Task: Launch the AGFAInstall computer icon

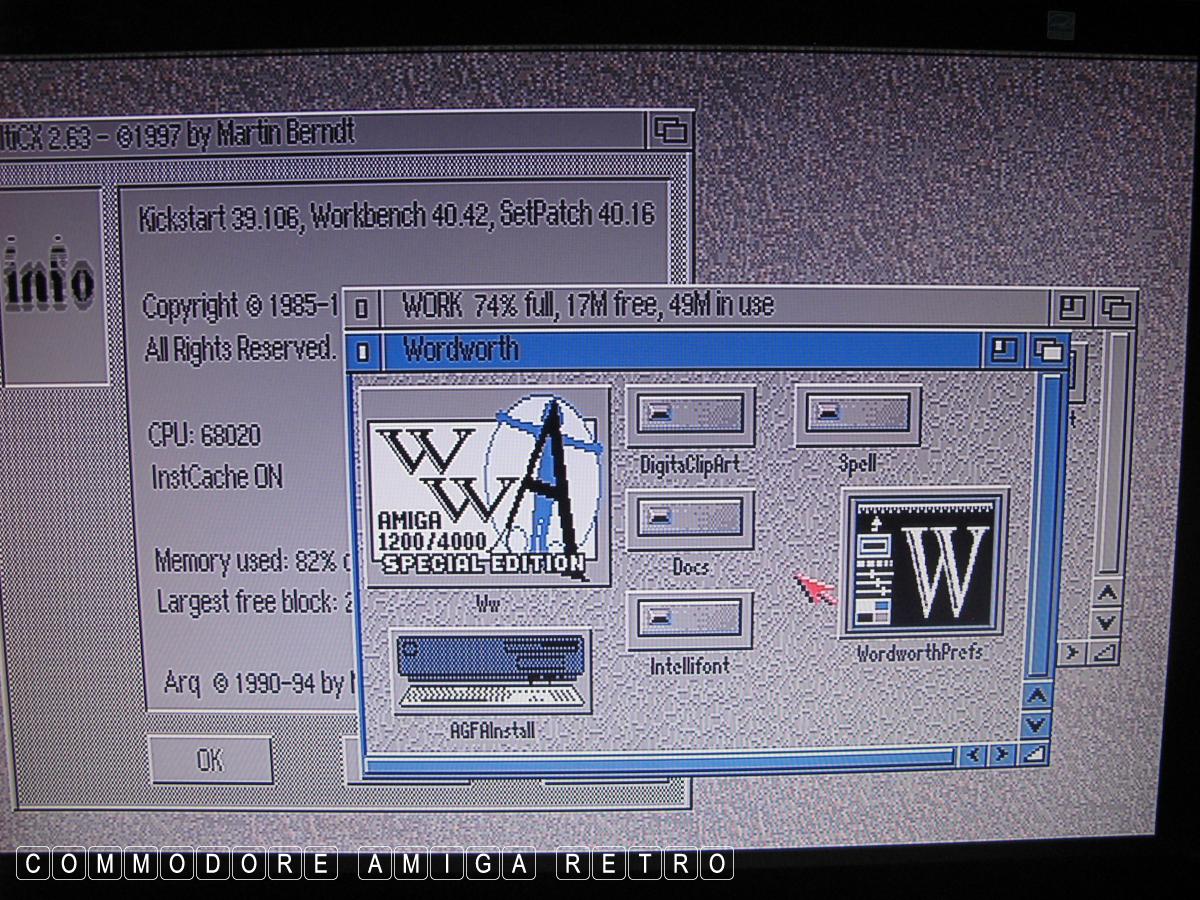Action: (x=491, y=671)
